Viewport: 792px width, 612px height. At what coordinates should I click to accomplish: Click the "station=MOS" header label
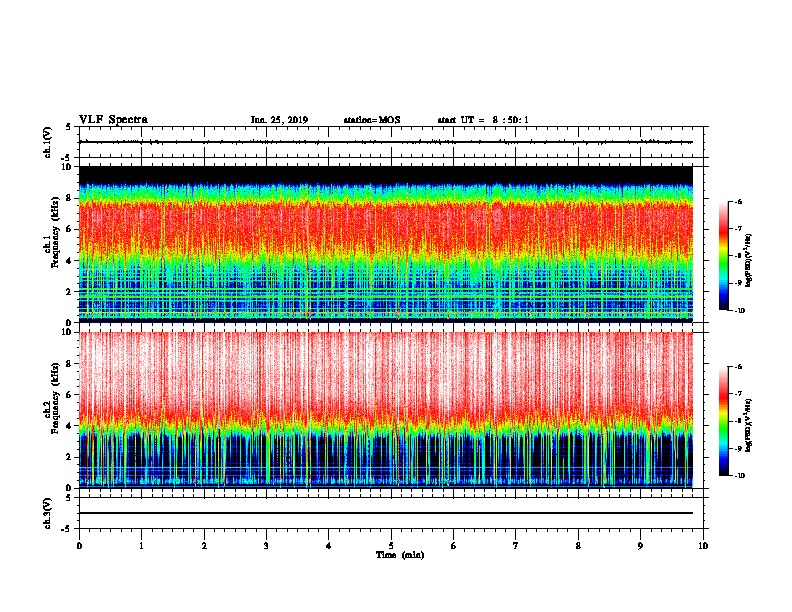(x=372, y=120)
